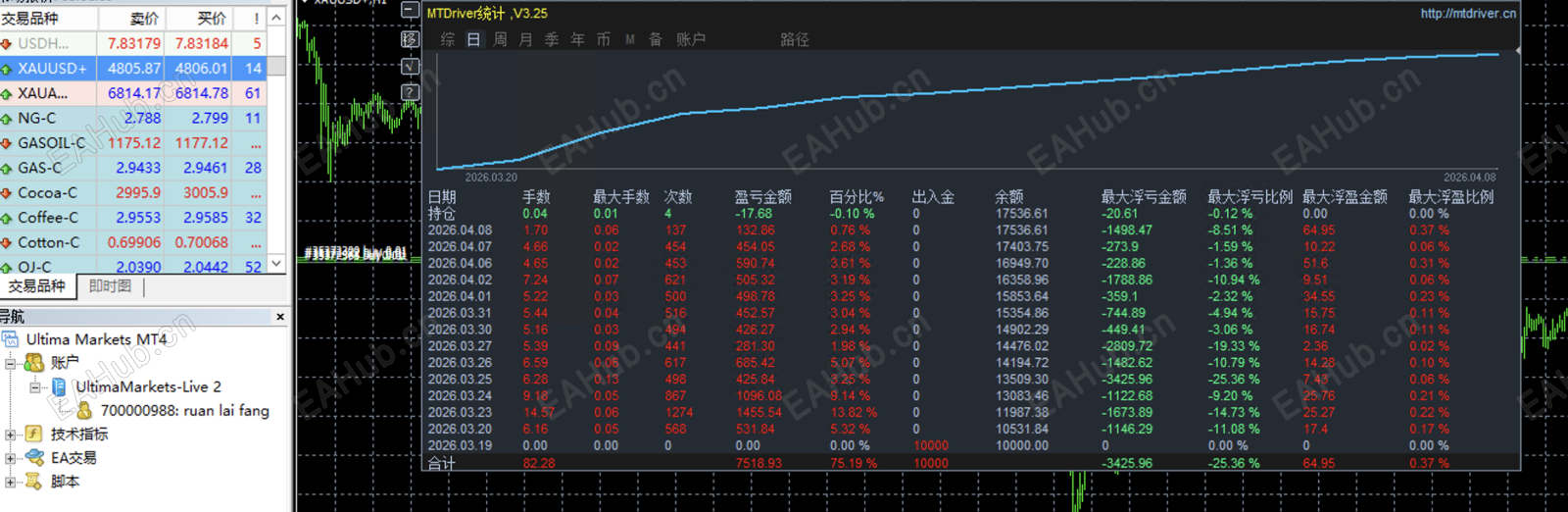This screenshot has height=512, width=1568.
Task: Click the XAUUSD+ sell price 4805.87
Action: click(134, 69)
